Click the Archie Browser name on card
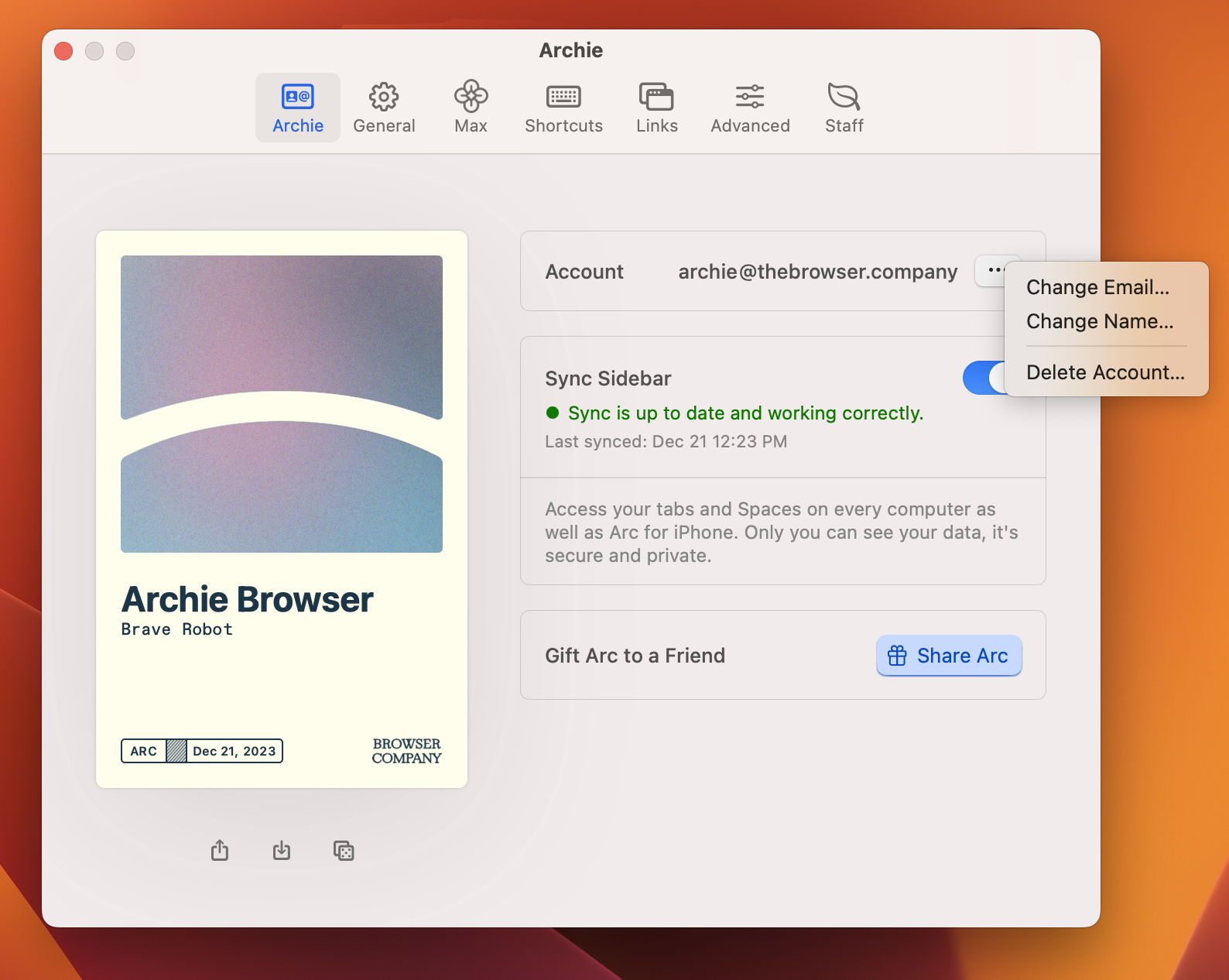1229x980 pixels. [248, 599]
